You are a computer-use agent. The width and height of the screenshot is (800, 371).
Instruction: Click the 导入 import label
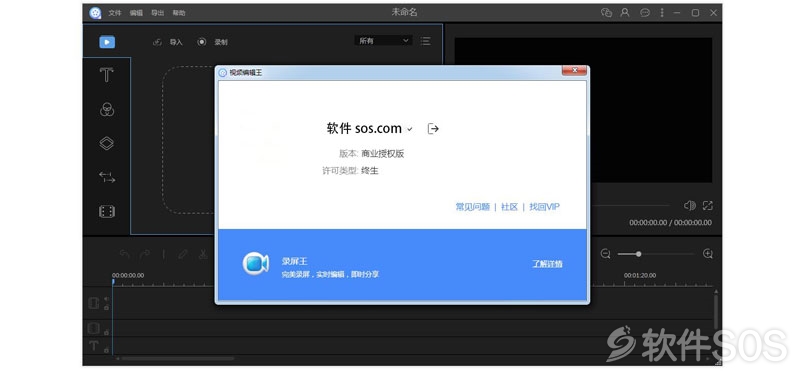pos(176,42)
